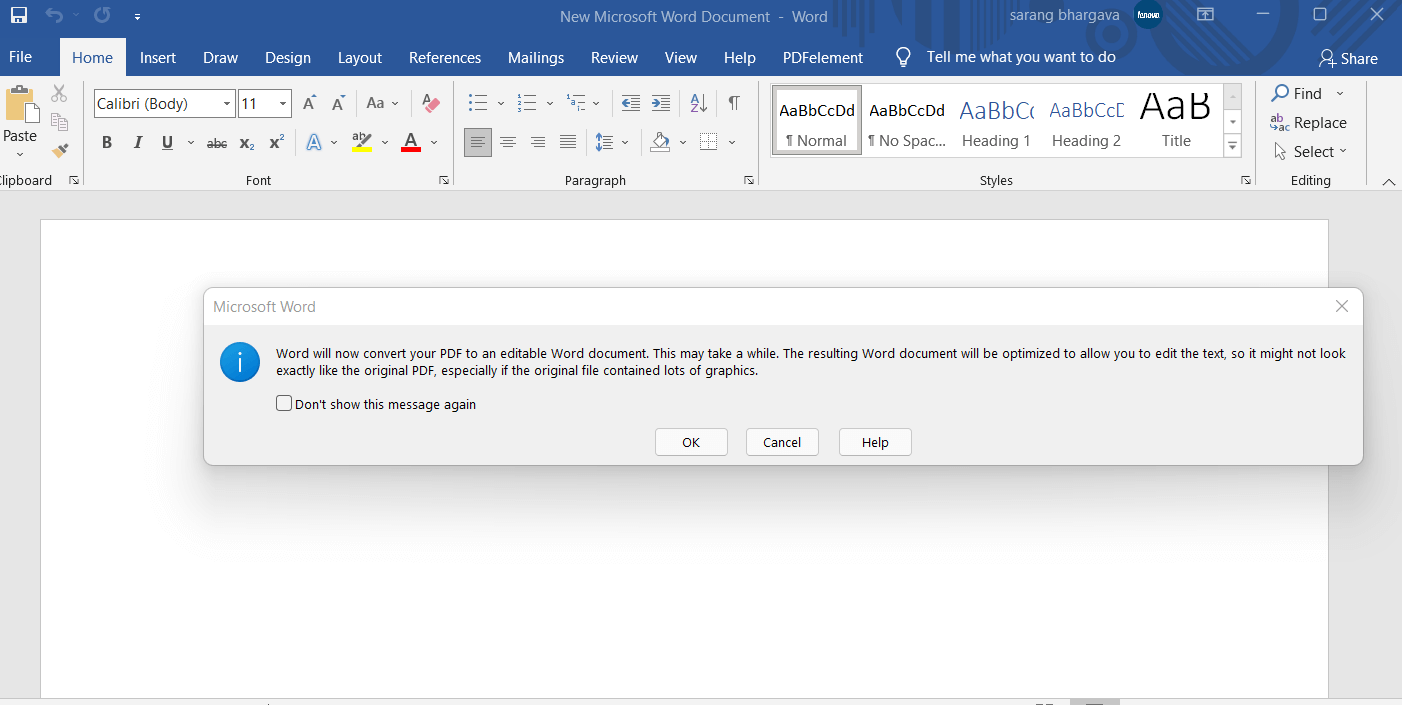Viewport: 1402px width, 705px height.
Task: Toggle Show/Hide paragraph marks icon
Action: (734, 103)
